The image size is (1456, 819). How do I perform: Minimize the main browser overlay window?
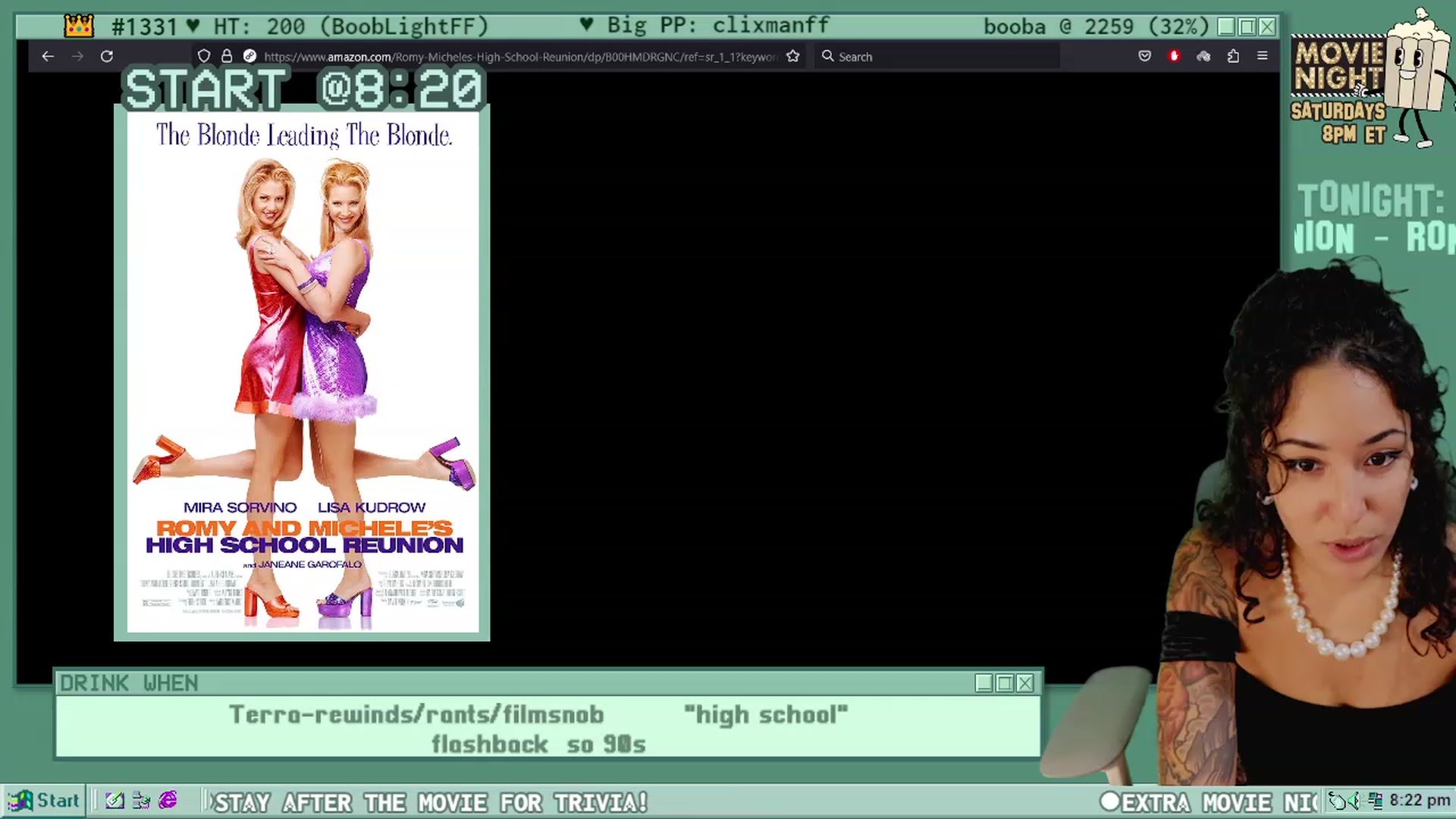(1226, 27)
